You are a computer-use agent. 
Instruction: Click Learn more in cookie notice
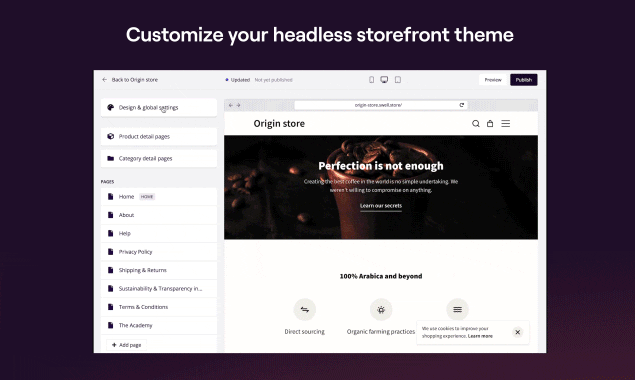(x=480, y=336)
